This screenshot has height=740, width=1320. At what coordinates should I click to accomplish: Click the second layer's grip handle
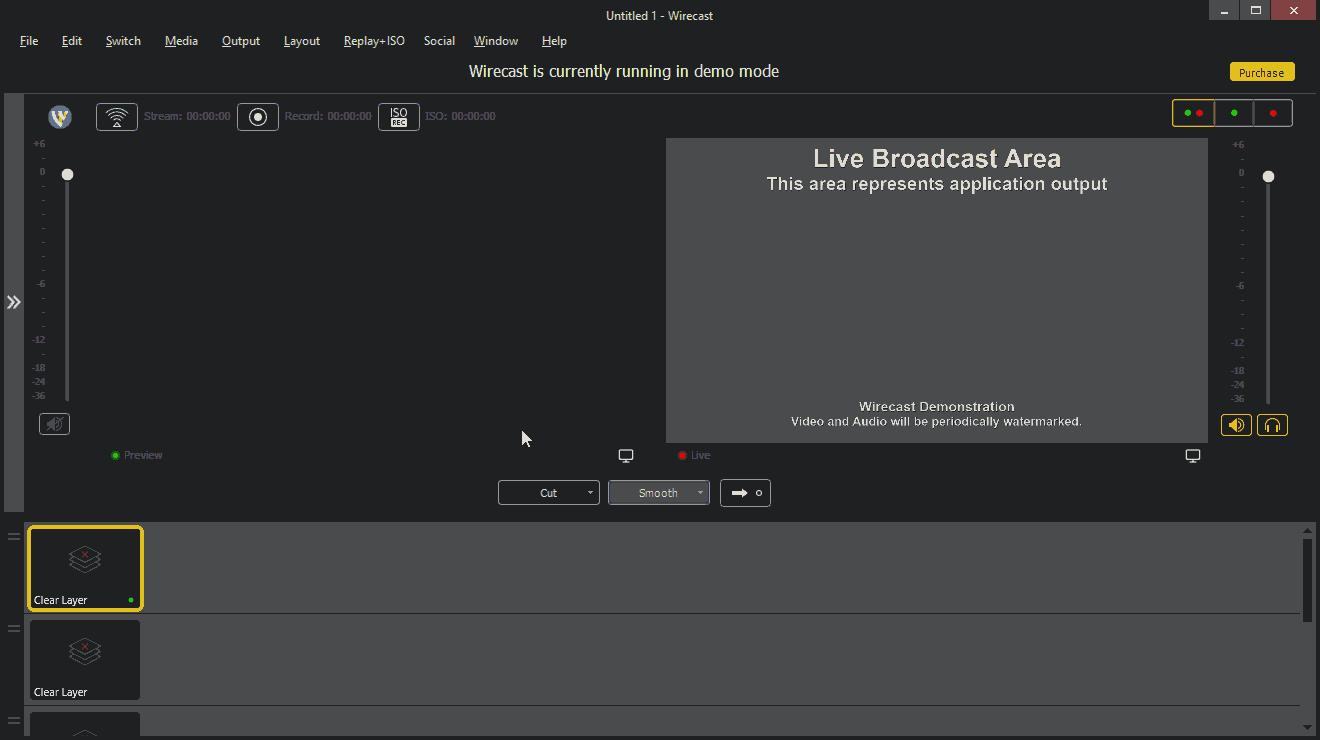(x=14, y=629)
